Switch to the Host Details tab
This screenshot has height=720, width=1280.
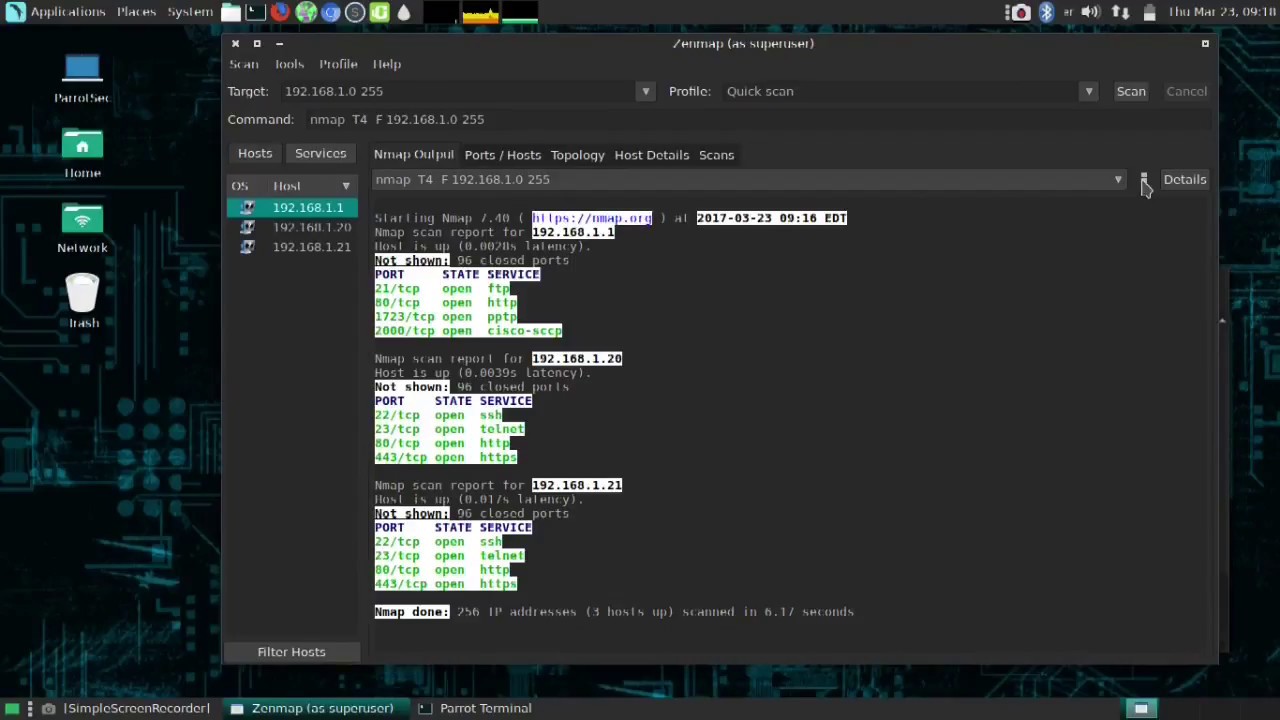pyautogui.click(x=652, y=155)
